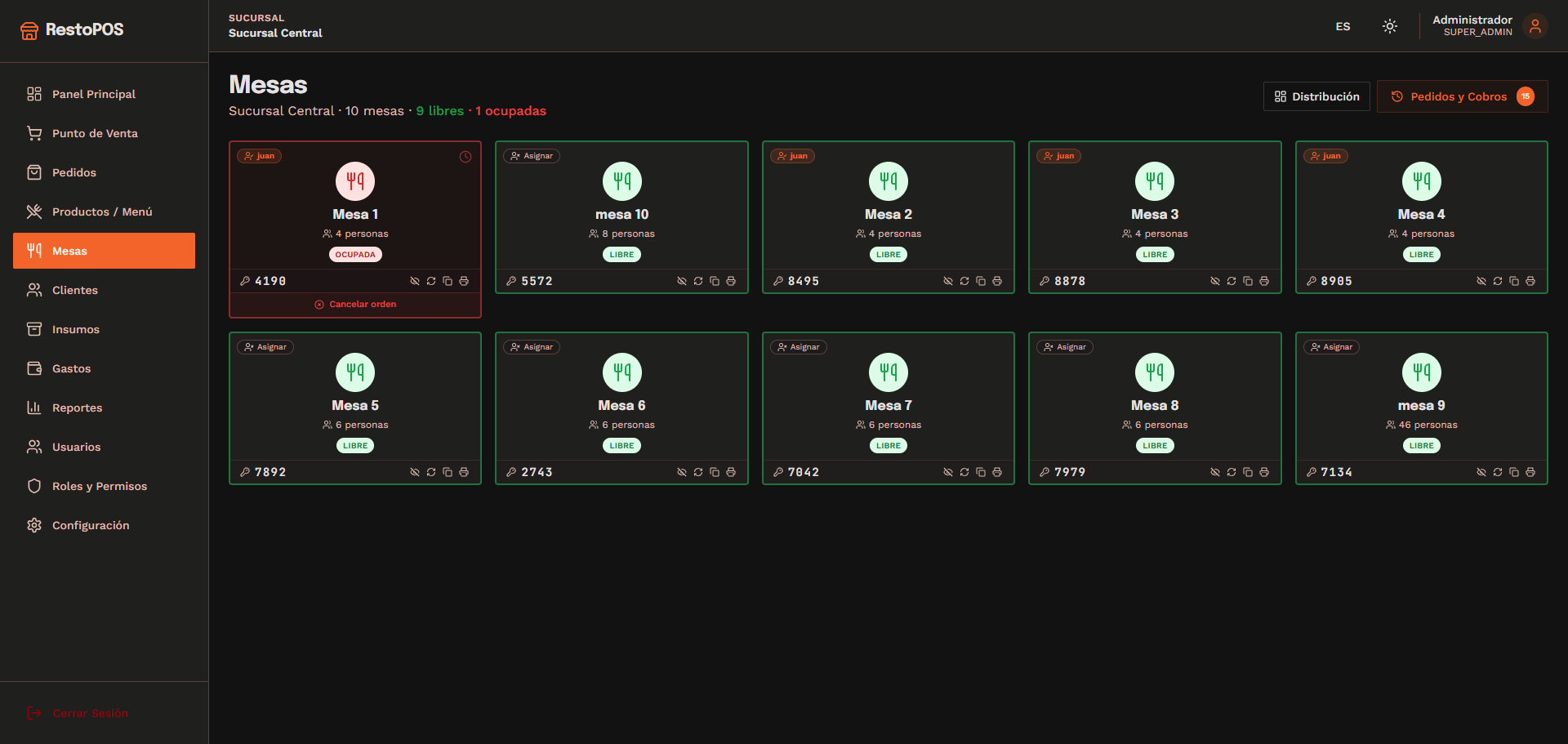The height and width of the screenshot is (744, 1568).
Task: Hide the access code on Mesa 1
Action: (x=415, y=281)
